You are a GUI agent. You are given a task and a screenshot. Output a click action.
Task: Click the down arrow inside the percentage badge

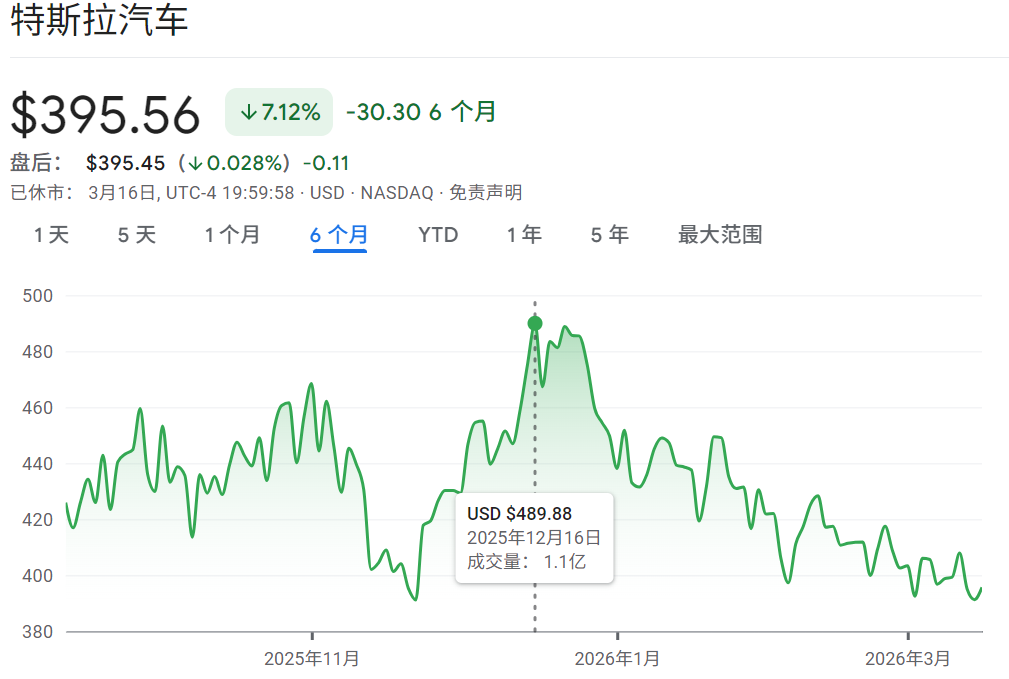pyautogui.click(x=247, y=112)
